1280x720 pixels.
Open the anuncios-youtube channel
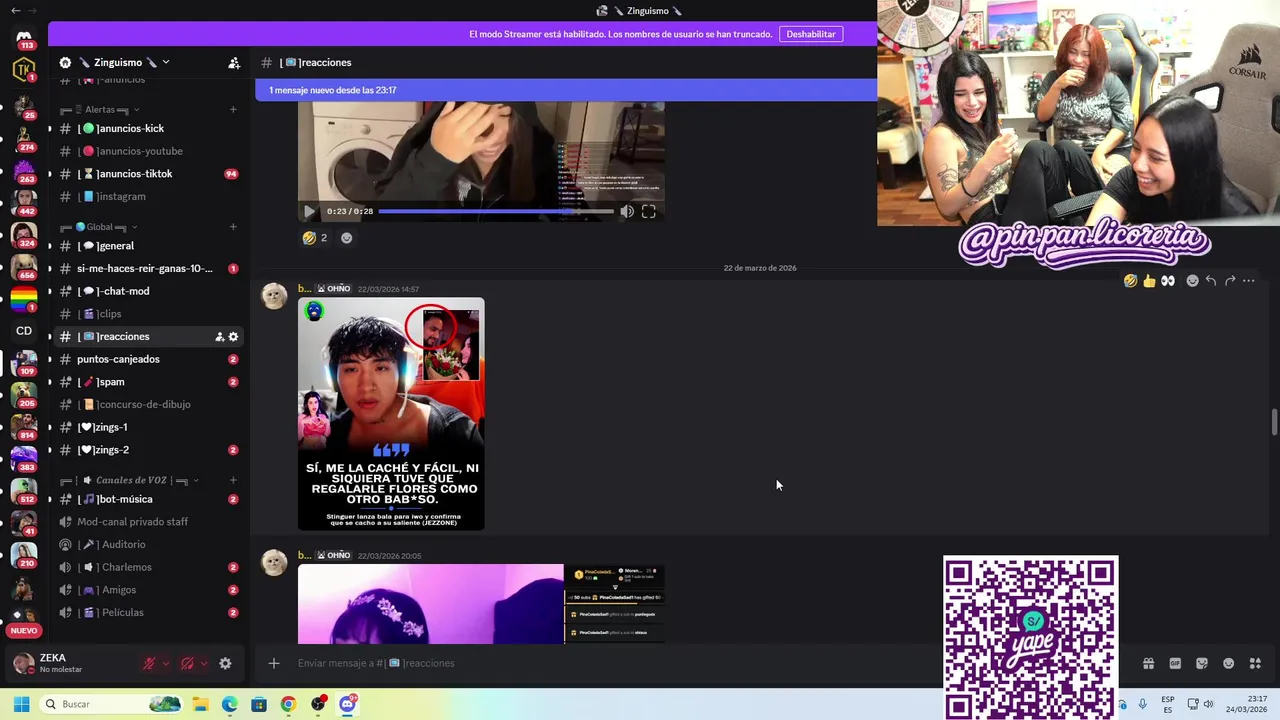tap(148, 151)
